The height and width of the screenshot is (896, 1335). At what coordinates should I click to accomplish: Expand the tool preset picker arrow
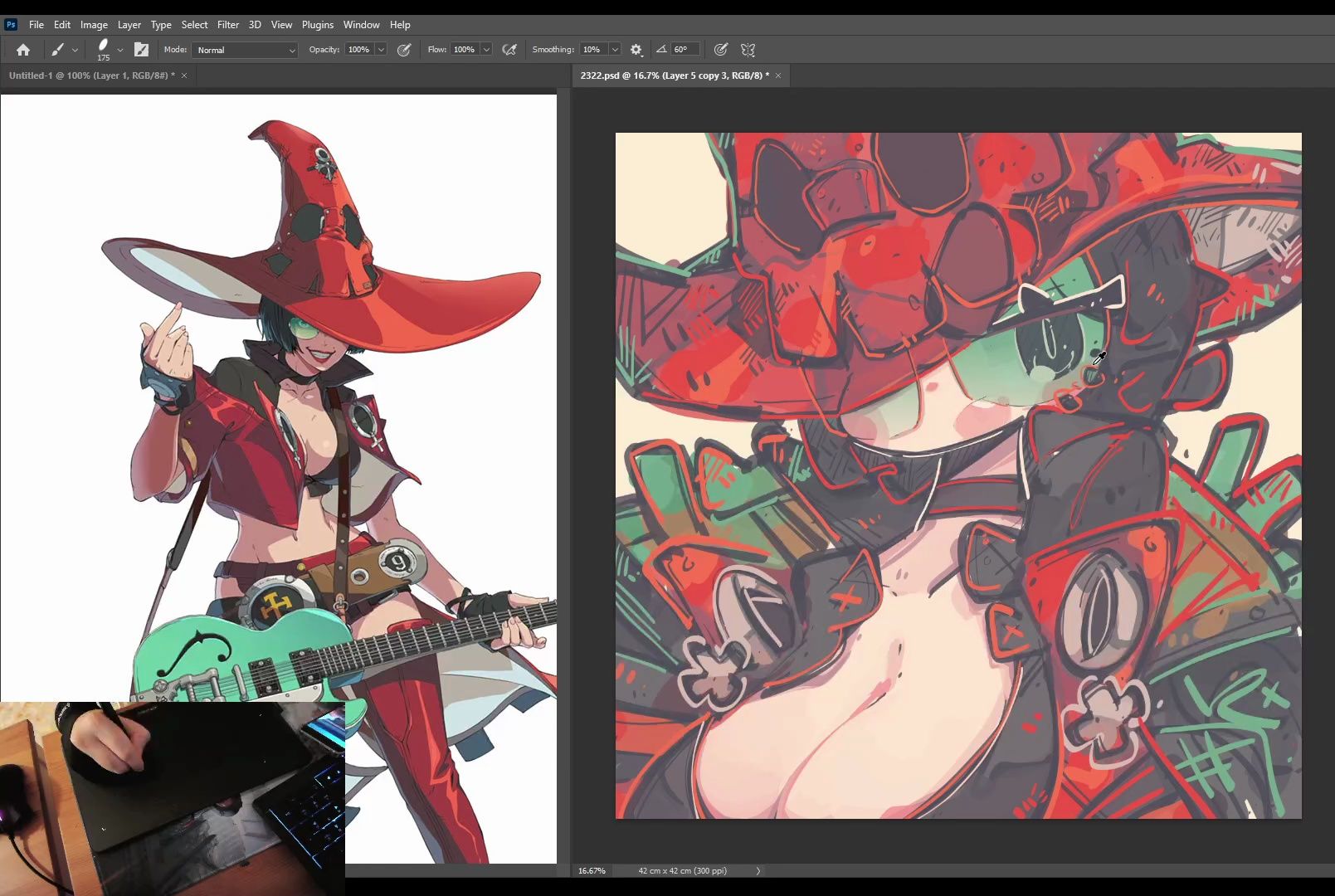point(75,50)
